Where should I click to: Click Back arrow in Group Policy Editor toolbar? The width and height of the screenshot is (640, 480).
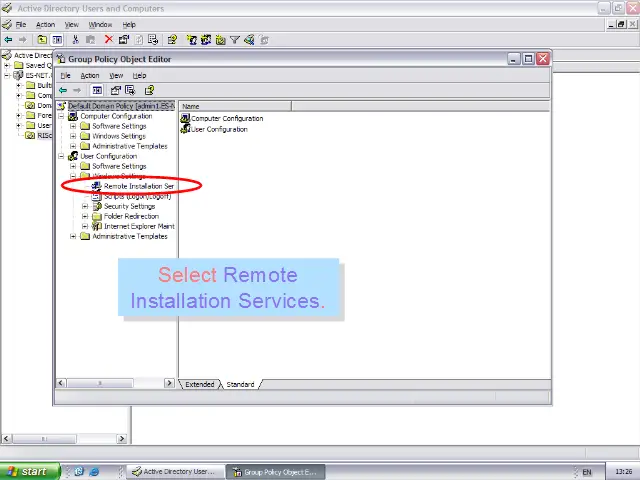(x=63, y=90)
